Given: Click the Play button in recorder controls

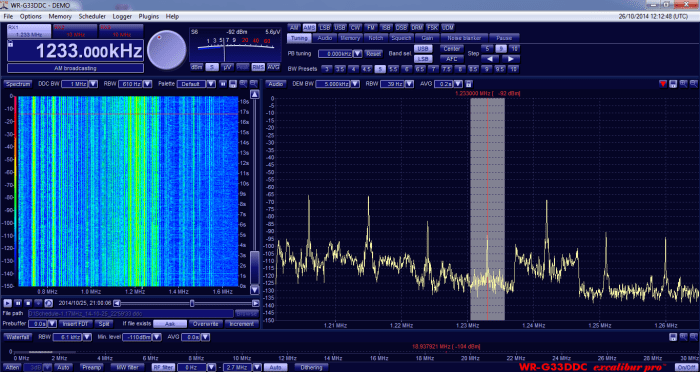Looking at the screenshot, I should pyautogui.click(x=8, y=303).
